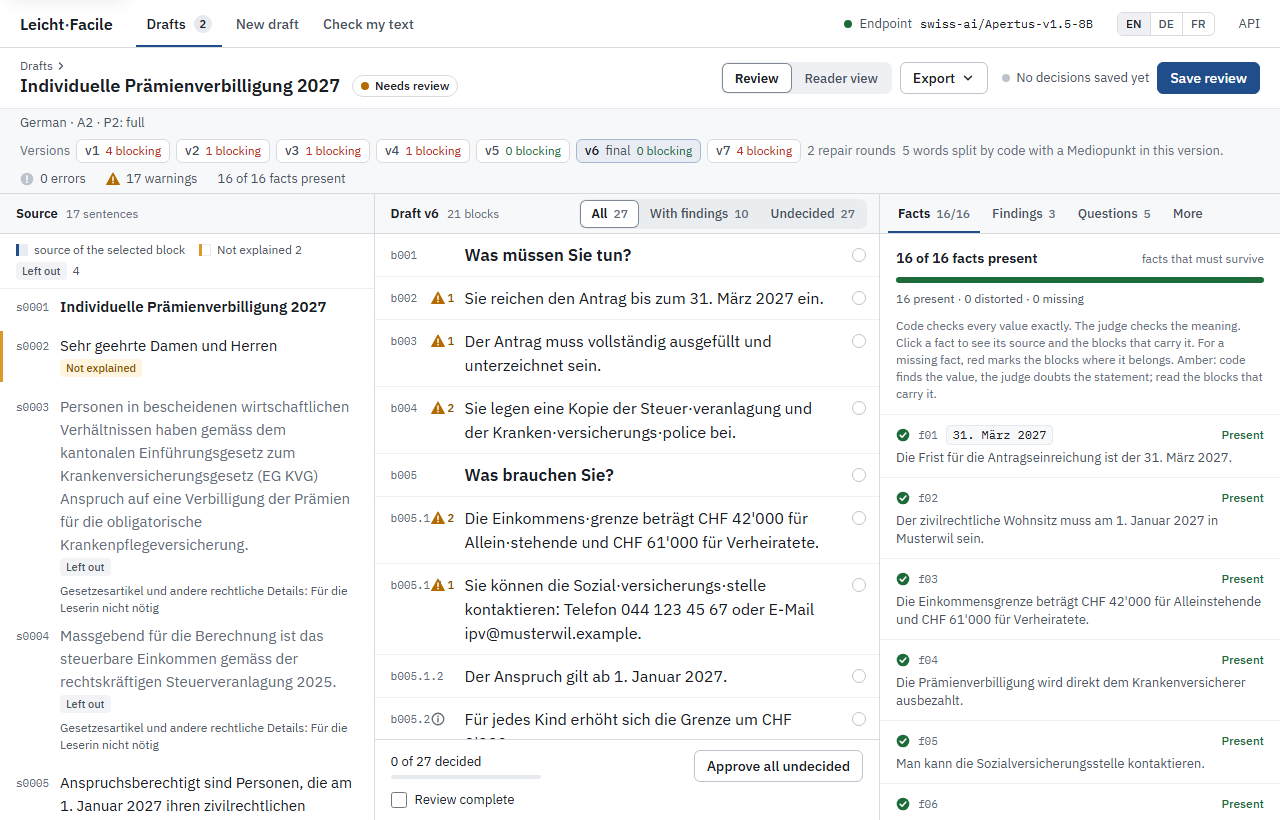1280x820 pixels.
Task: Click the warning triangle next to 17 warnings
Action: (113, 179)
